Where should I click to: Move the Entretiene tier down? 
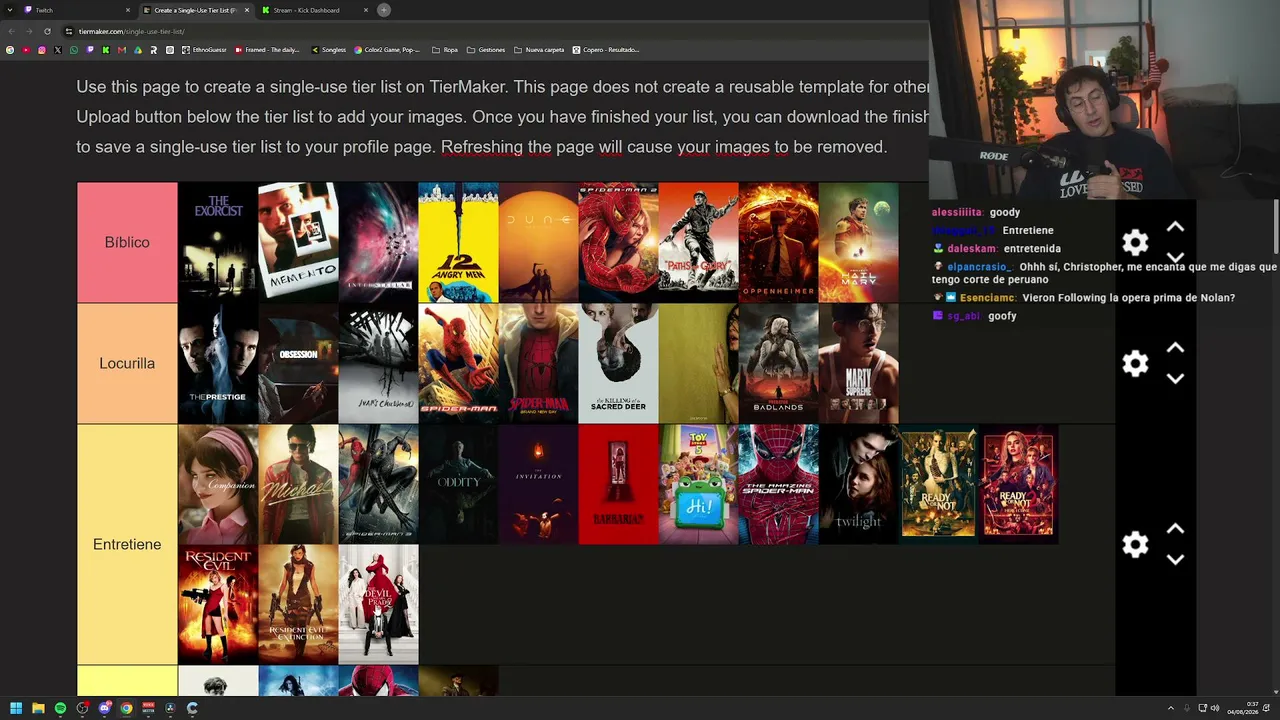click(x=1175, y=560)
